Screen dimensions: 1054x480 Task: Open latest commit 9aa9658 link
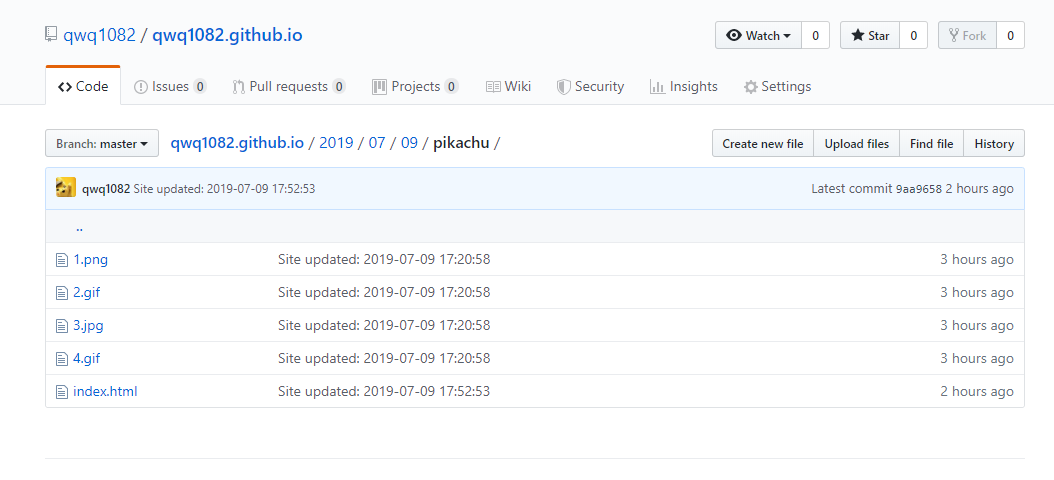coord(918,189)
